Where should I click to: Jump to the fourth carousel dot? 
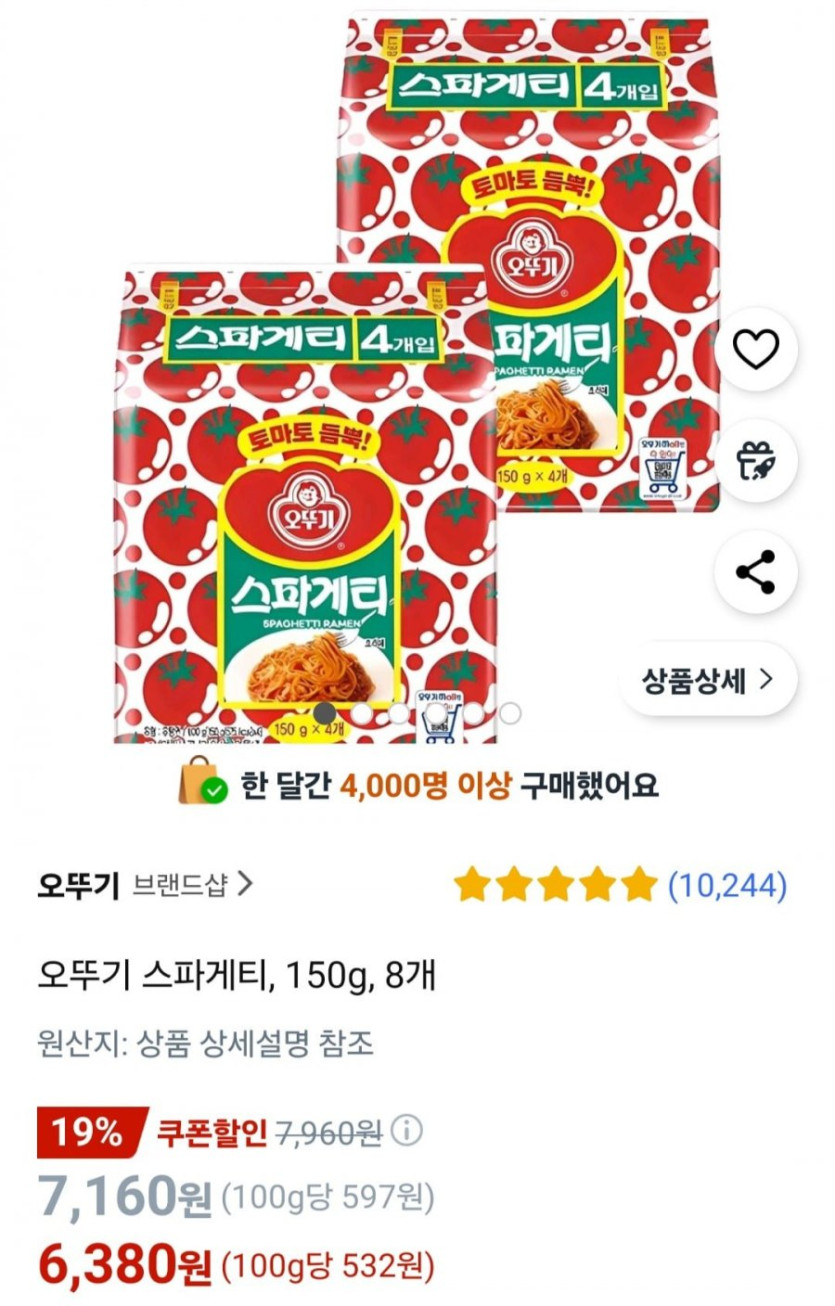pyautogui.click(x=436, y=713)
